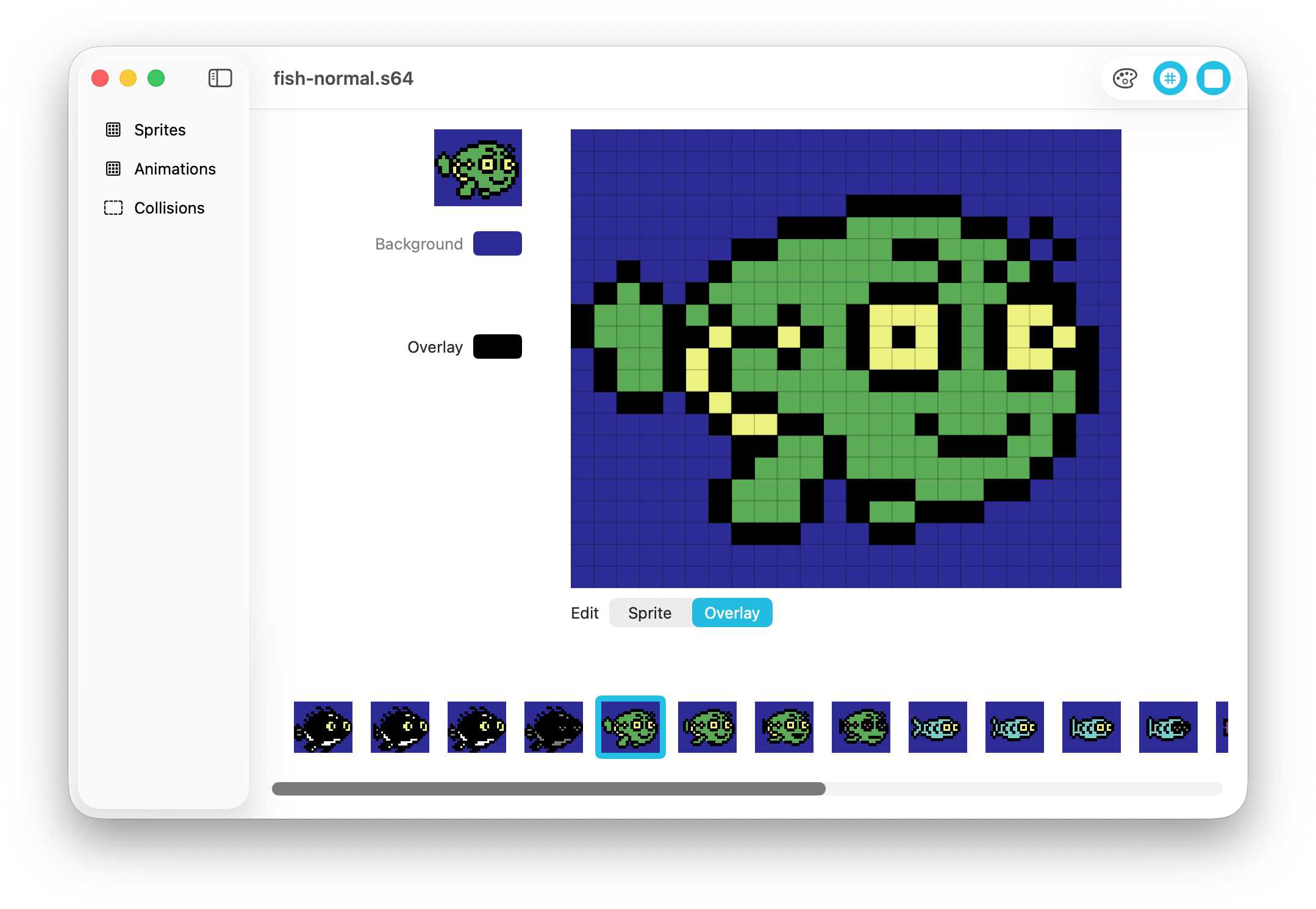Click the Animations grid icon
The image size is (1316, 909).
113,169
